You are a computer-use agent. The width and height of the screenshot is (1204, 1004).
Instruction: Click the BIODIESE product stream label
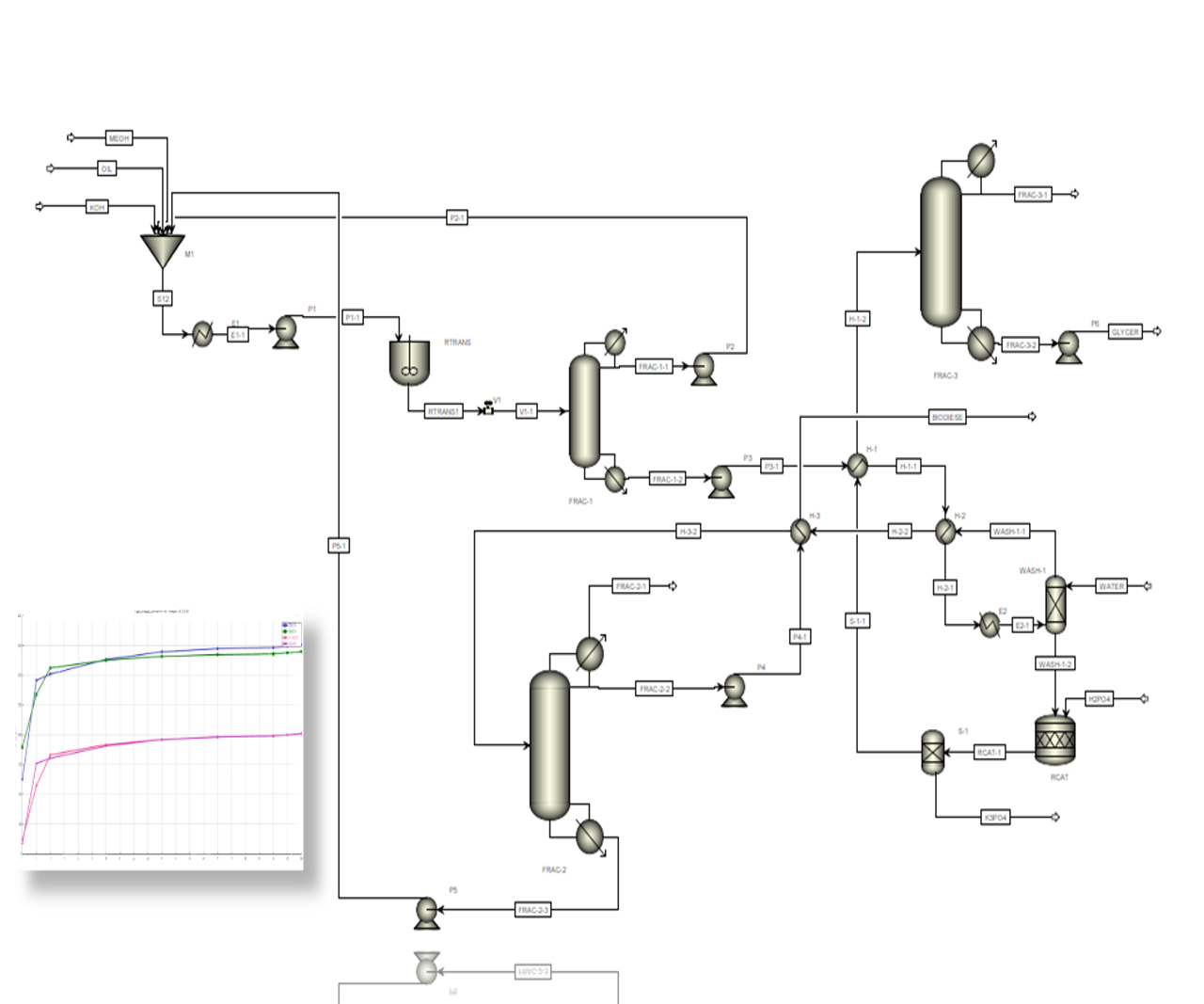pos(947,417)
